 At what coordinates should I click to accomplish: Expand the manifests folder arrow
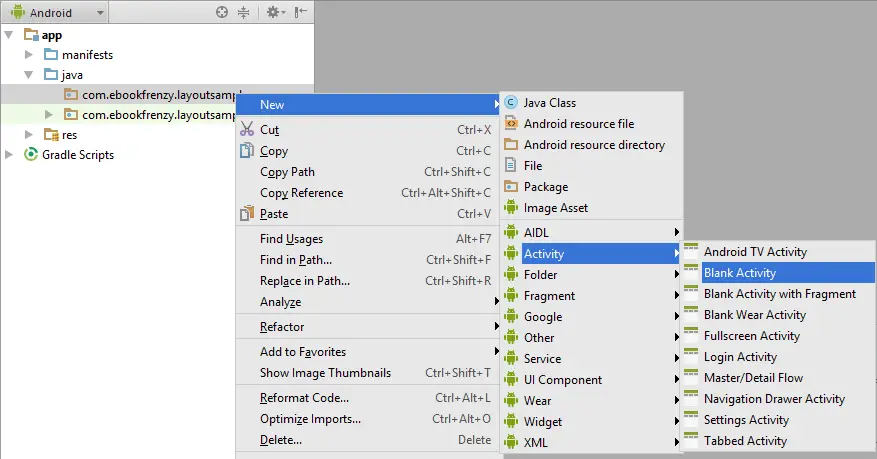coord(29,55)
